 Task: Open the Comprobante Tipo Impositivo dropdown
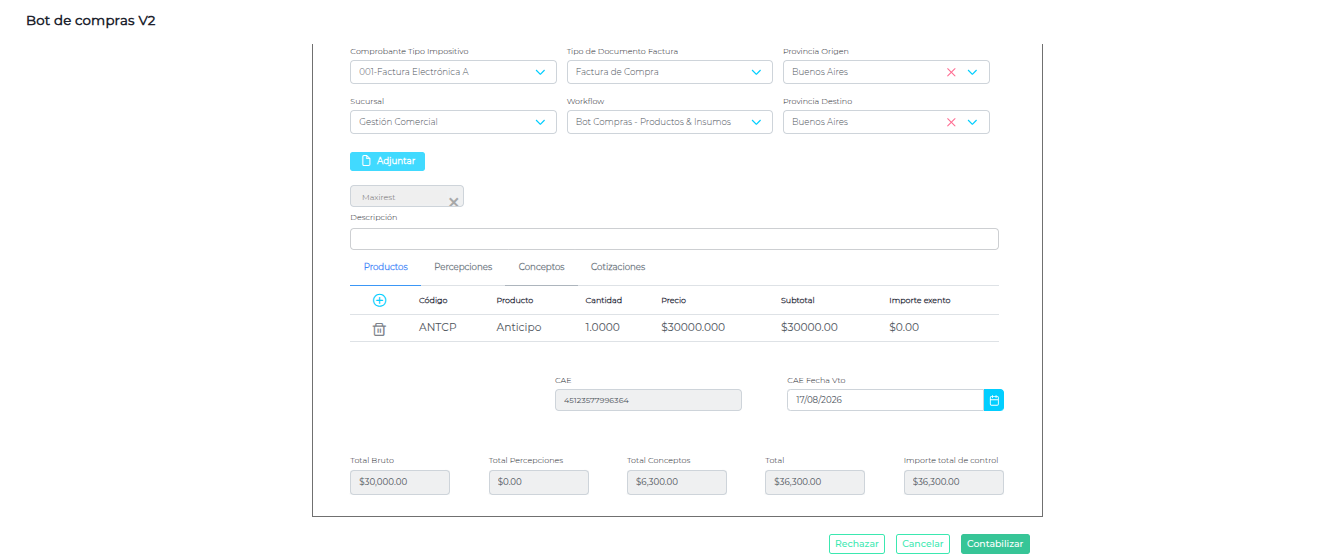[453, 72]
